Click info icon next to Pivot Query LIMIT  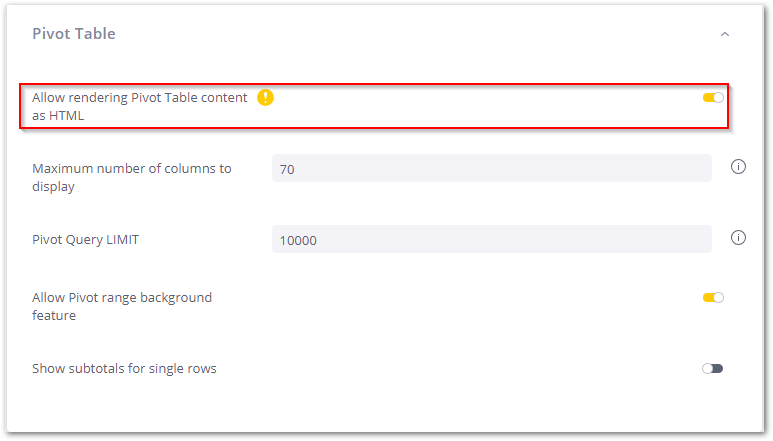(739, 238)
